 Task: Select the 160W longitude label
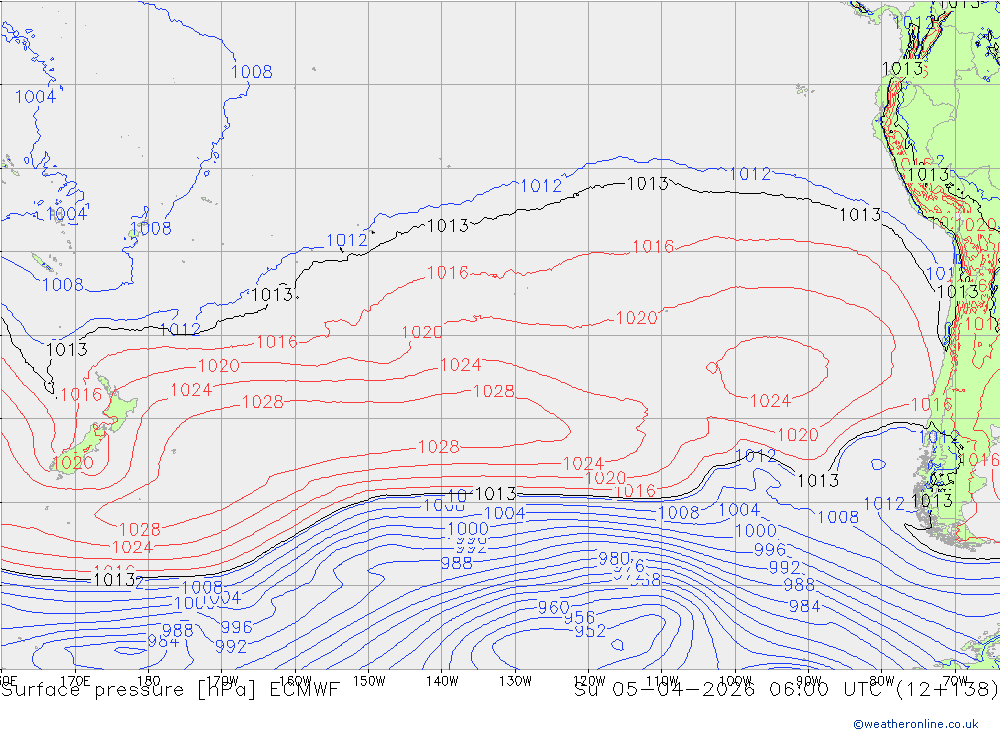coord(296,681)
